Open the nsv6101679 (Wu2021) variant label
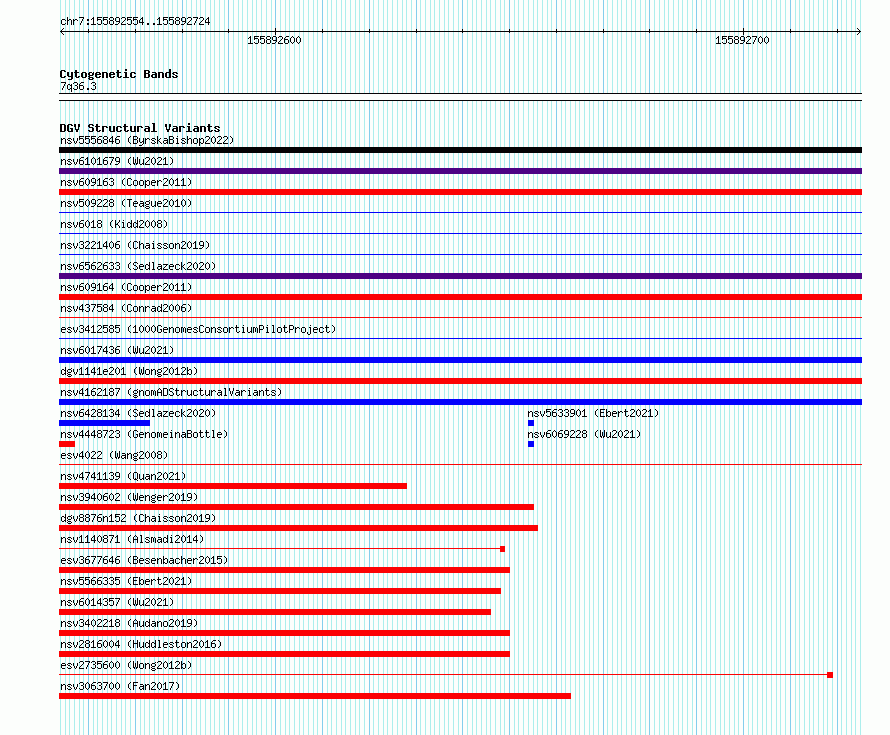This screenshot has height=735, width=890. click(117, 161)
